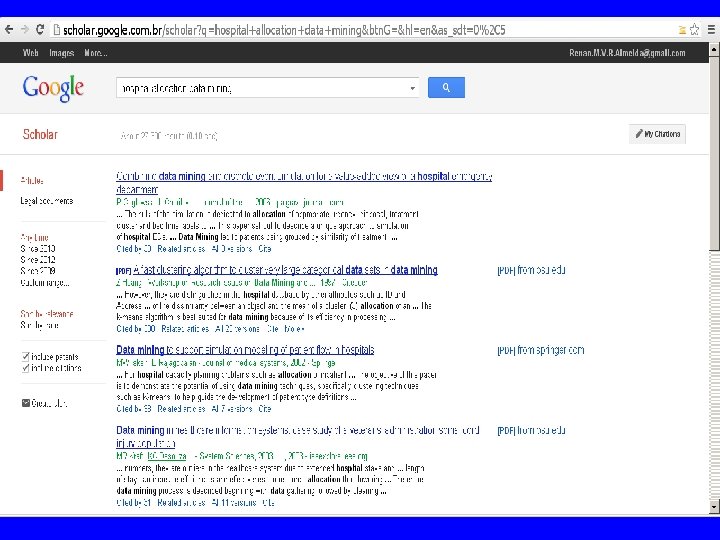Toggle the 'include patents' checkbox

pos(26,356)
